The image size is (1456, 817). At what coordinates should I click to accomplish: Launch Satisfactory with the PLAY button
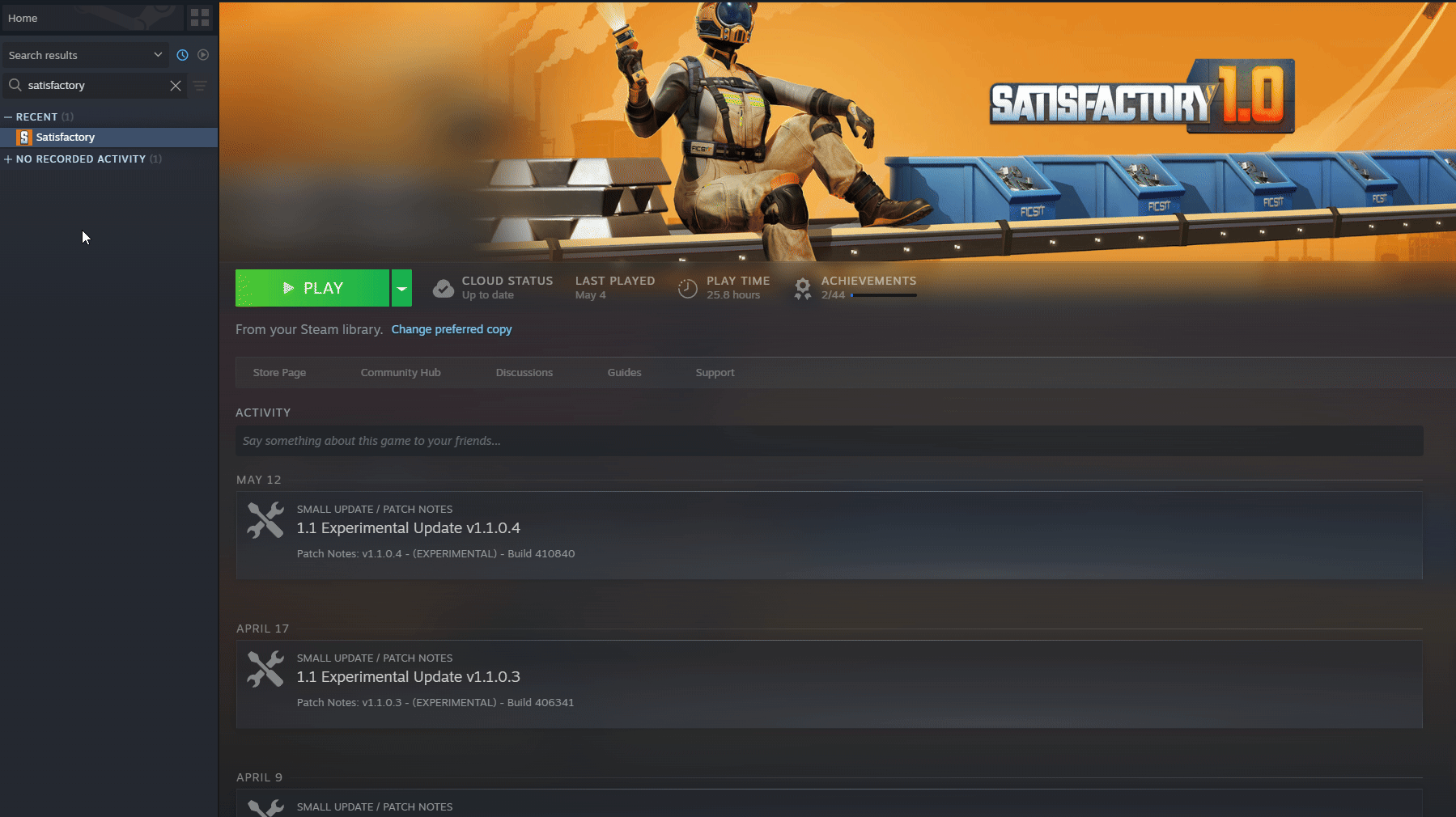[312, 288]
